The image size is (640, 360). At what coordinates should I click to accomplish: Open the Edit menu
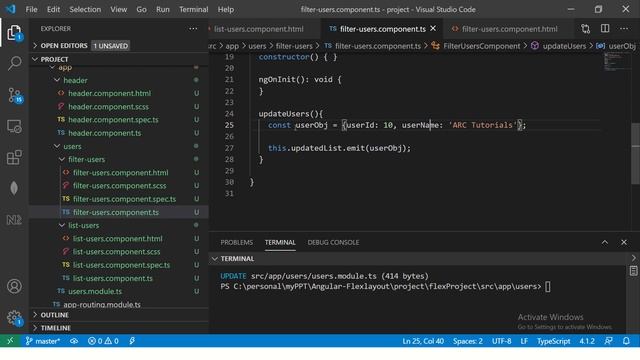tap(53, 9)
